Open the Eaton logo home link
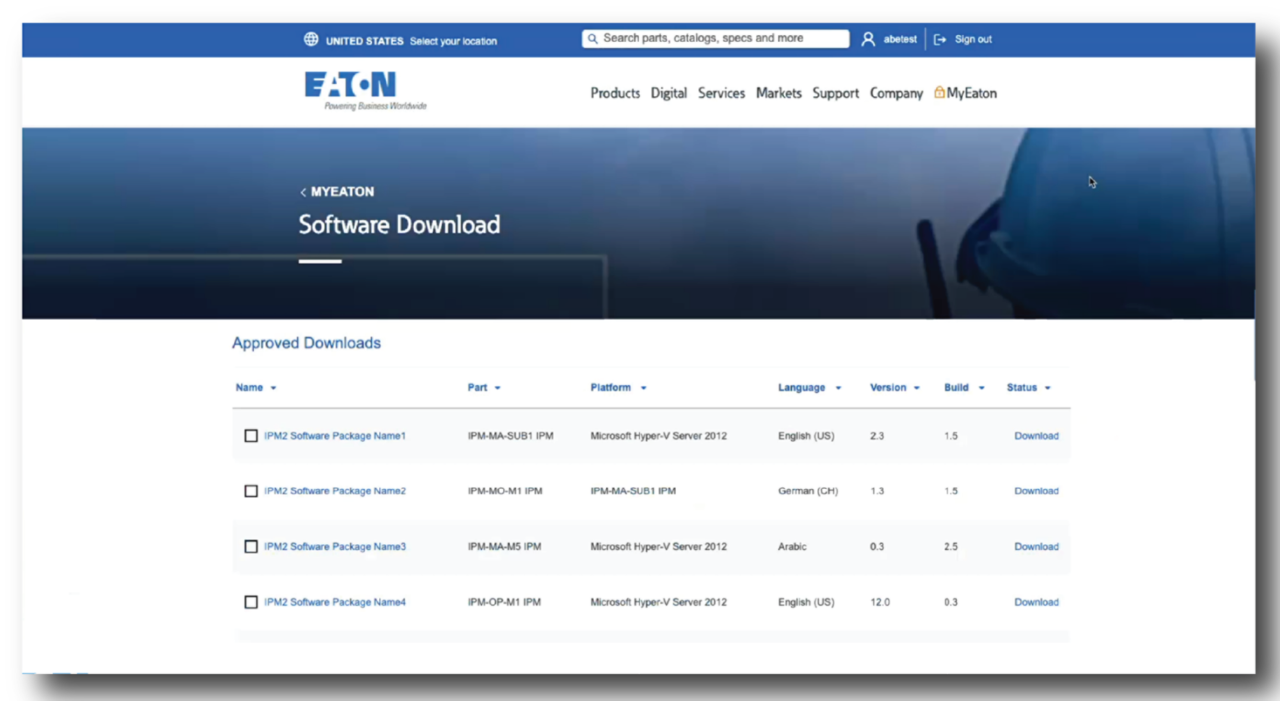Image resolution: width=1280 pixels, height=701 pixels. point(365,90)
